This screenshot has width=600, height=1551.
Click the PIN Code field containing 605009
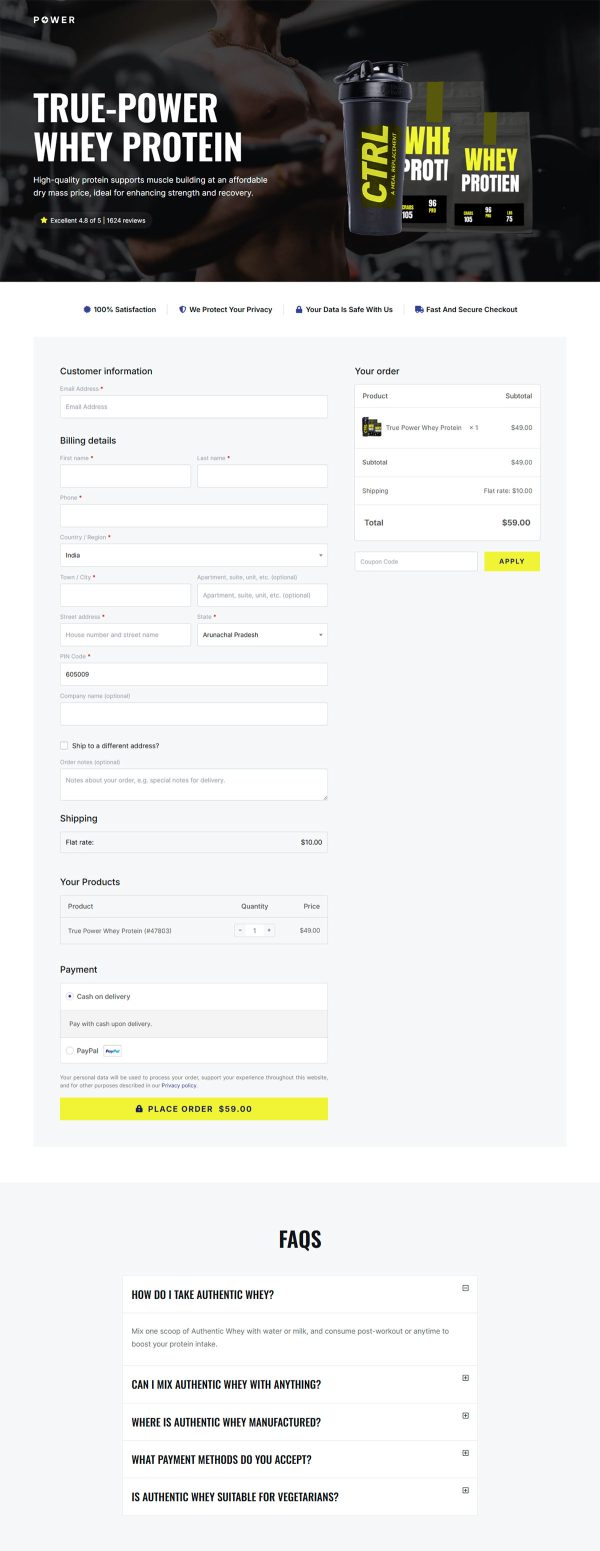194,674
